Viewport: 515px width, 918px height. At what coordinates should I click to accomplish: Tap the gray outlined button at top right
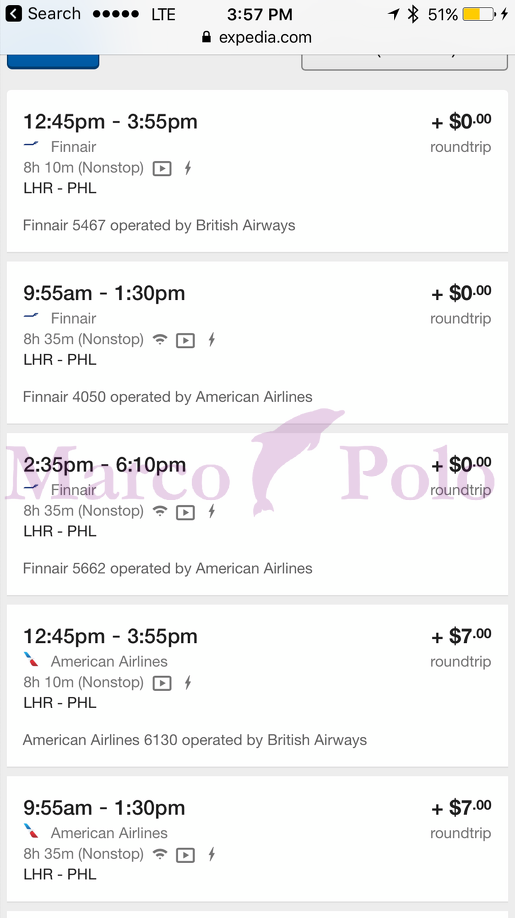coord(404,62)
